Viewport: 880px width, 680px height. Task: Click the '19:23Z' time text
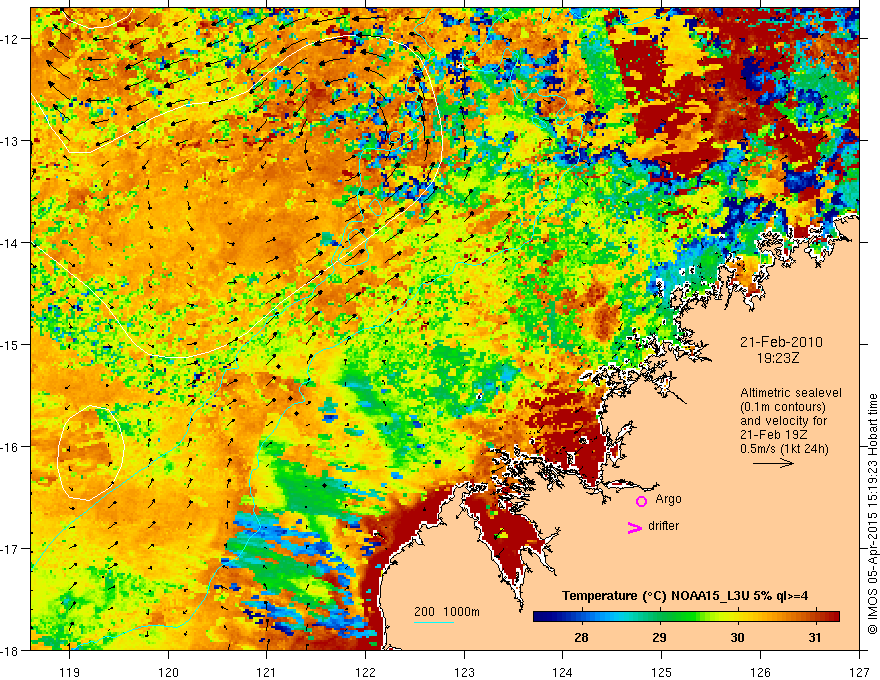click(778, 357)
